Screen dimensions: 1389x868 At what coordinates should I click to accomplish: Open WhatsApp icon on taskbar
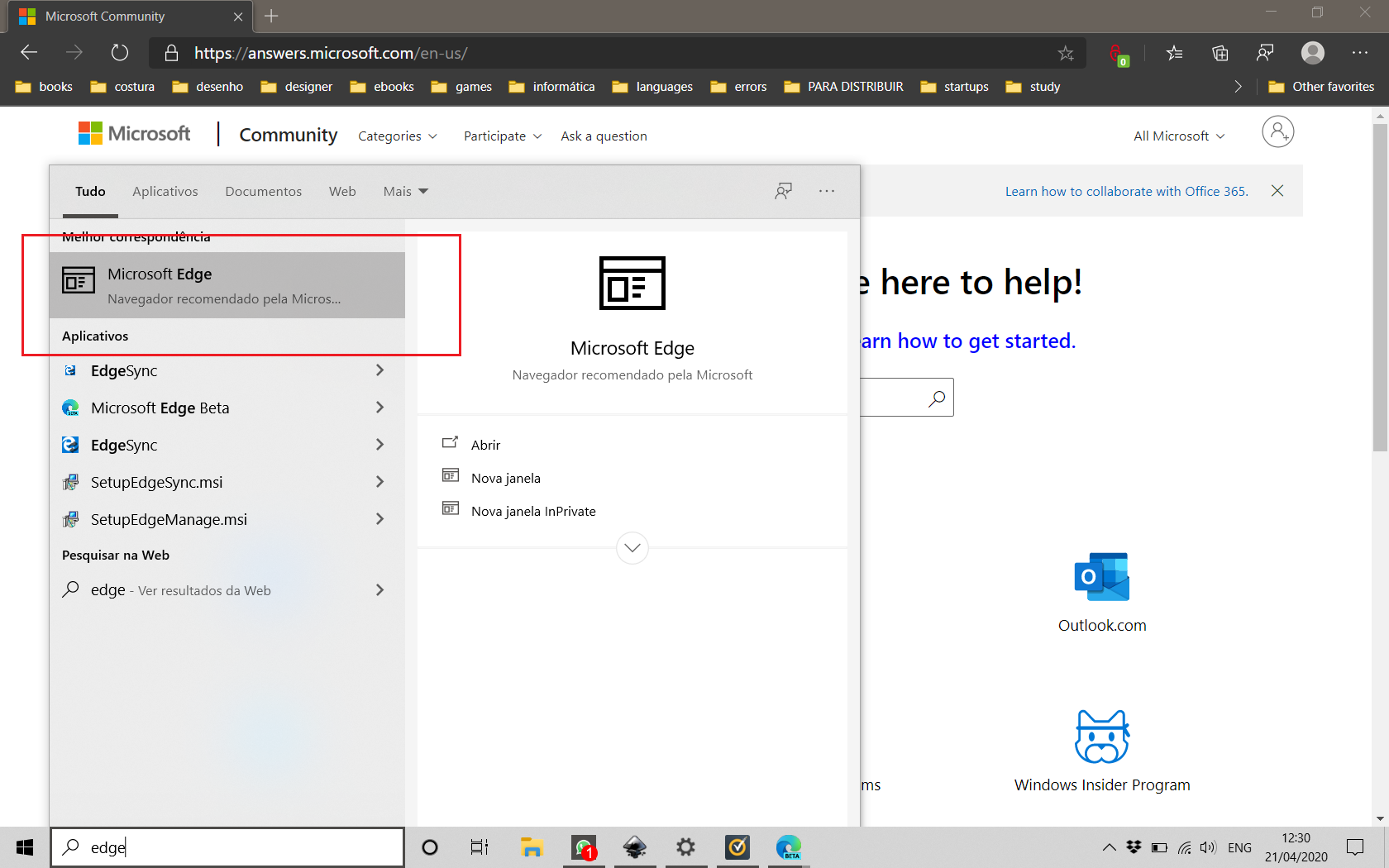click(585, 847)
